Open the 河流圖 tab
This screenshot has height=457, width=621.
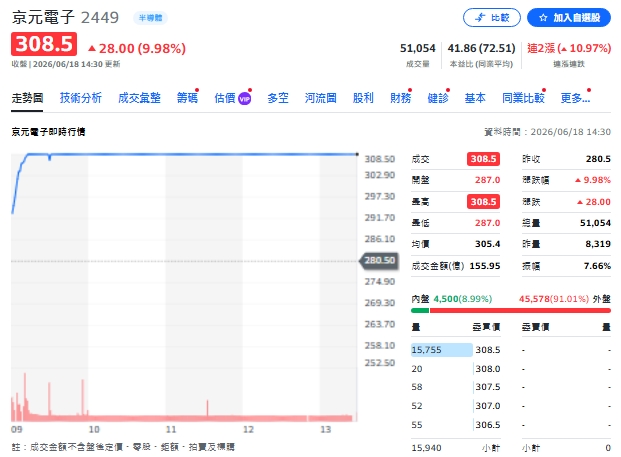(320, 98)
